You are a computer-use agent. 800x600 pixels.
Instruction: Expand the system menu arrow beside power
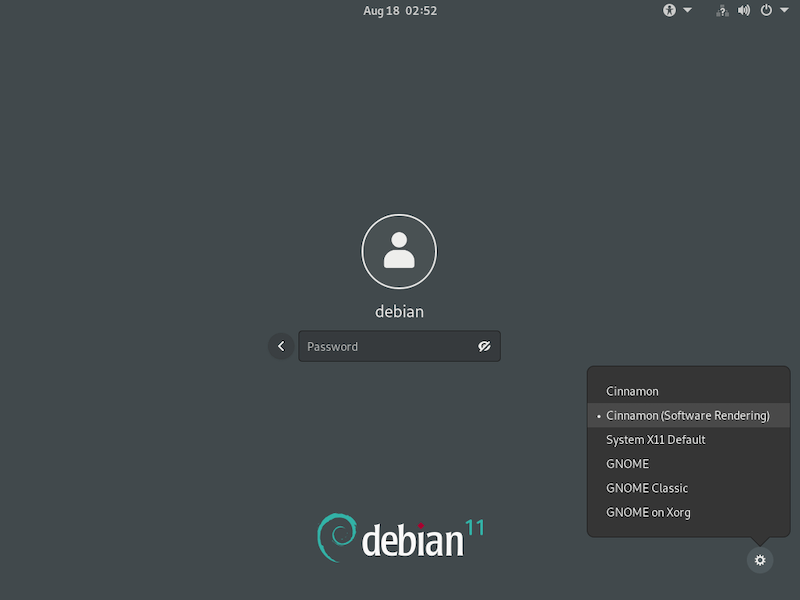point(784,10)
